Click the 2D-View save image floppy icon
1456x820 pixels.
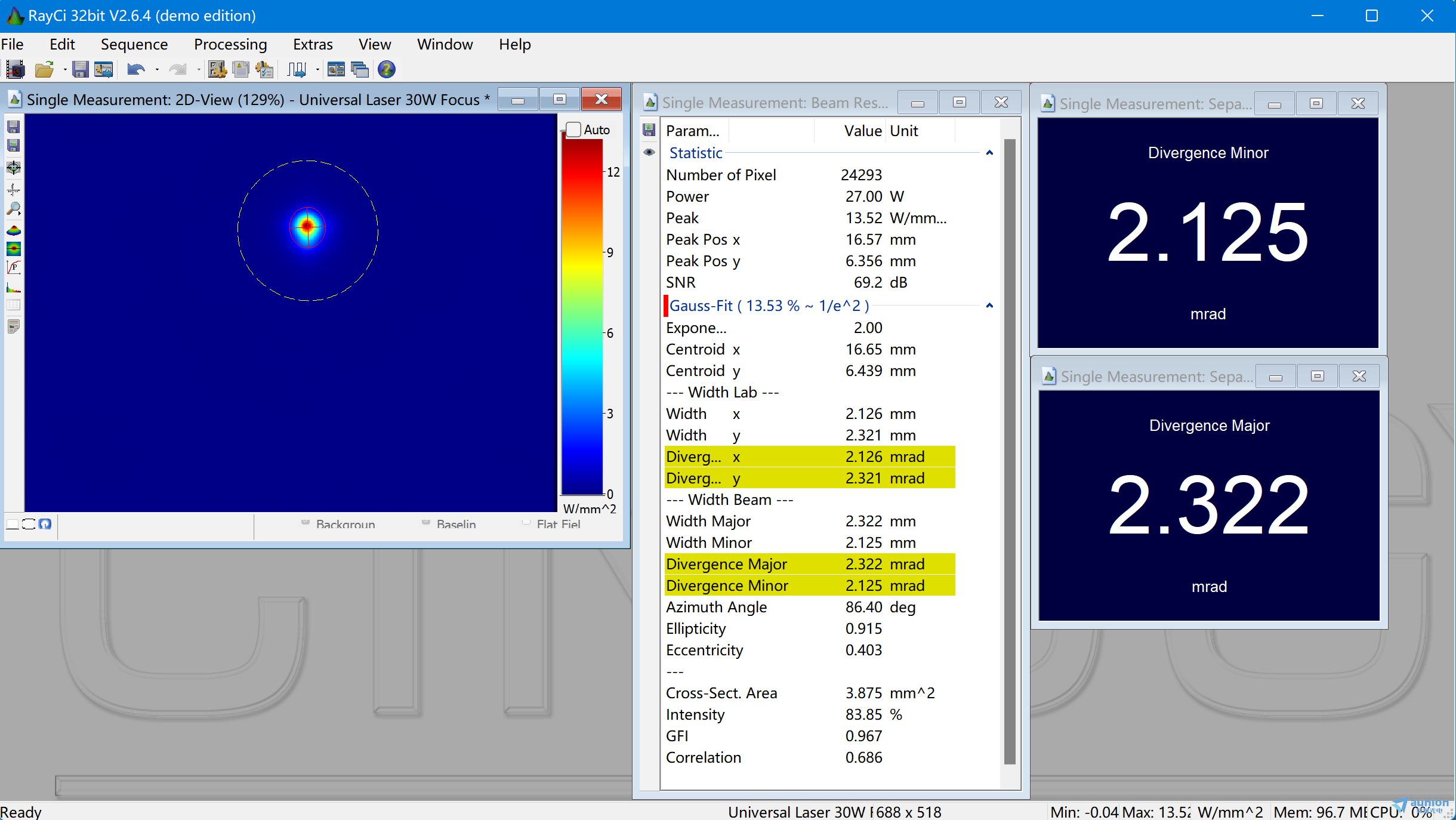pos(13,146)
